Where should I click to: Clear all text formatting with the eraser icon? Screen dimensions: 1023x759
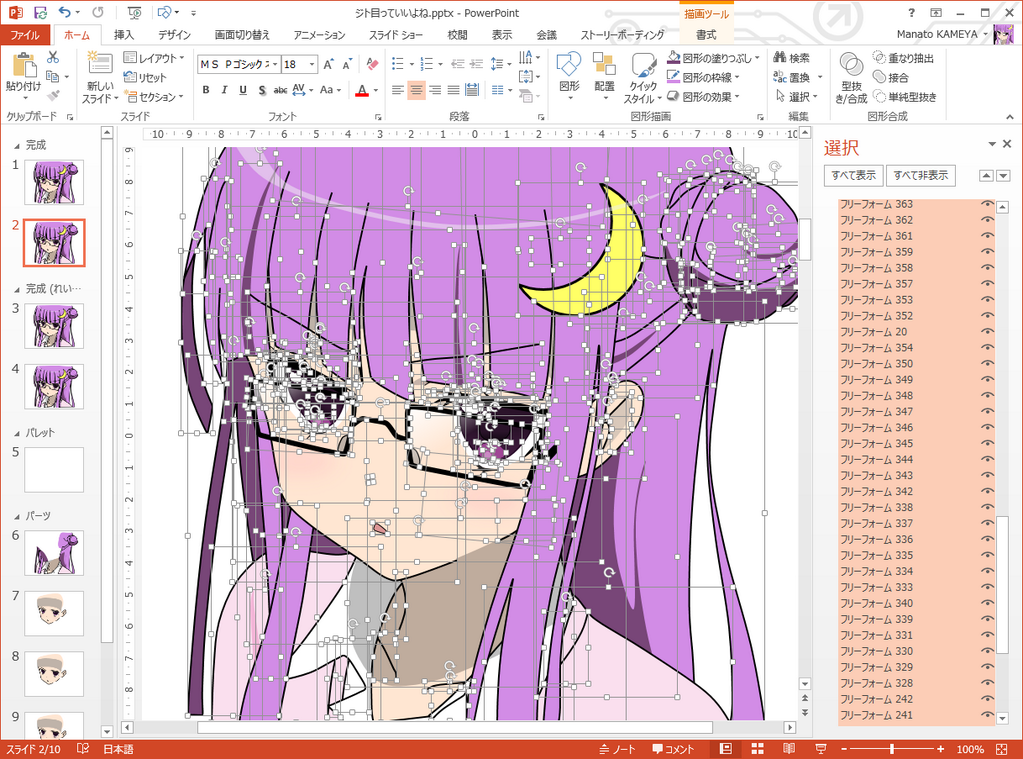point(373,64)
